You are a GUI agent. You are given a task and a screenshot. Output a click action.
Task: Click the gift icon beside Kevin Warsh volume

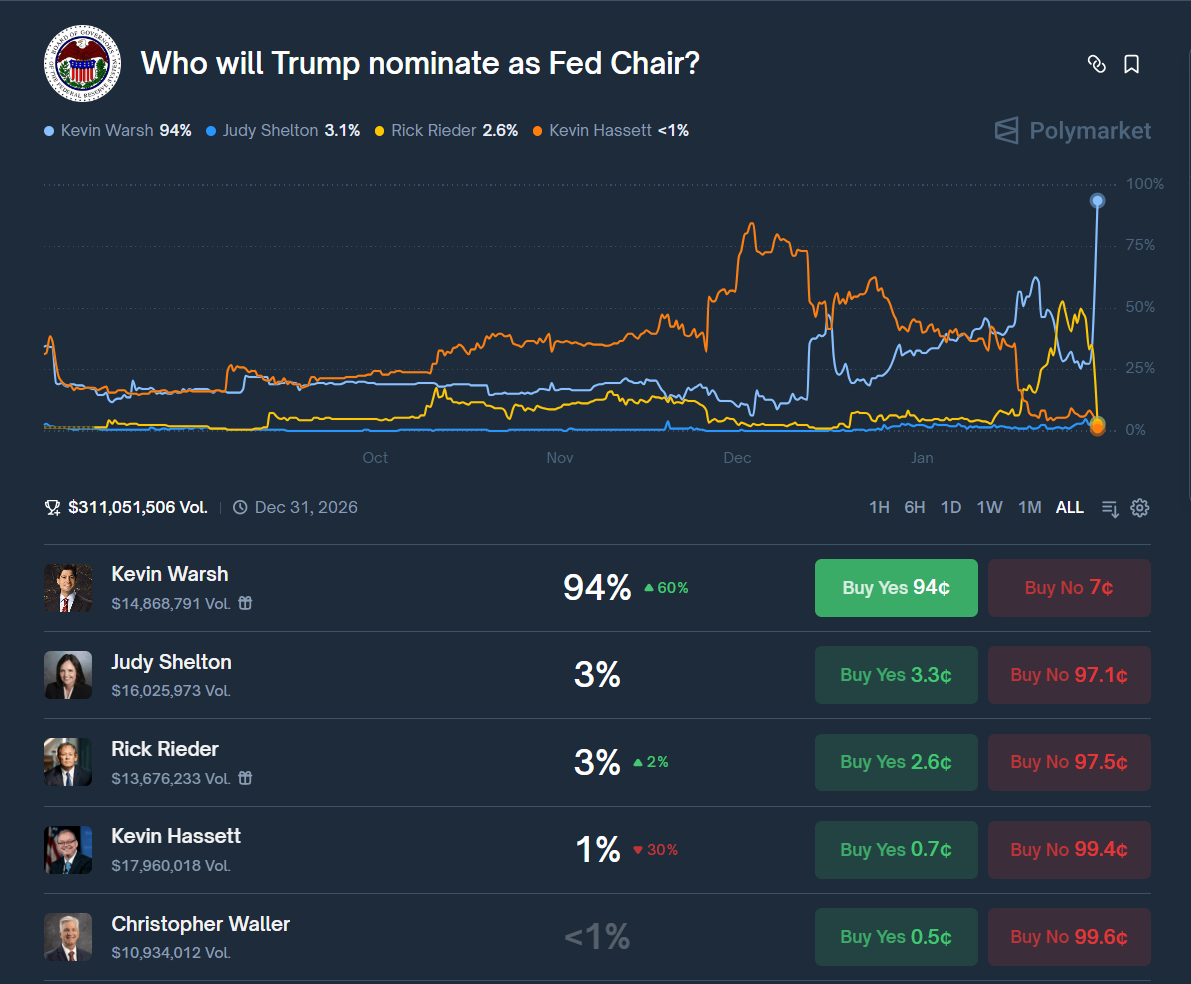(245, 603)
